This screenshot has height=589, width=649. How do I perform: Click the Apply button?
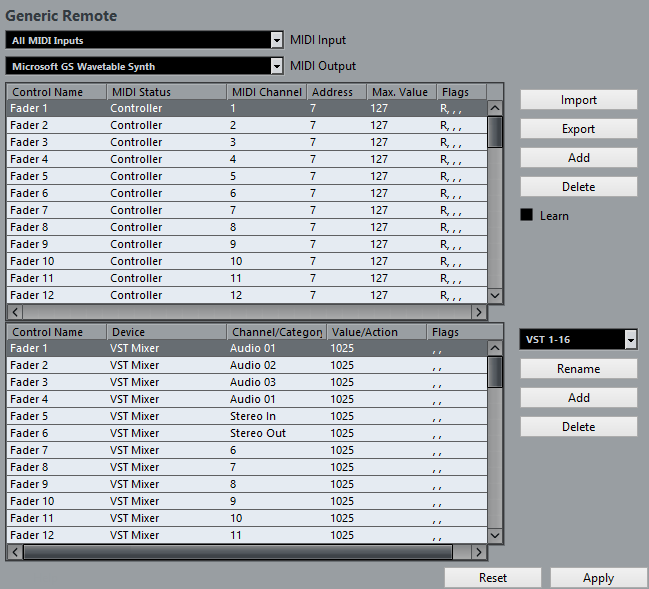pyautogui.click(x=599, y=577)
